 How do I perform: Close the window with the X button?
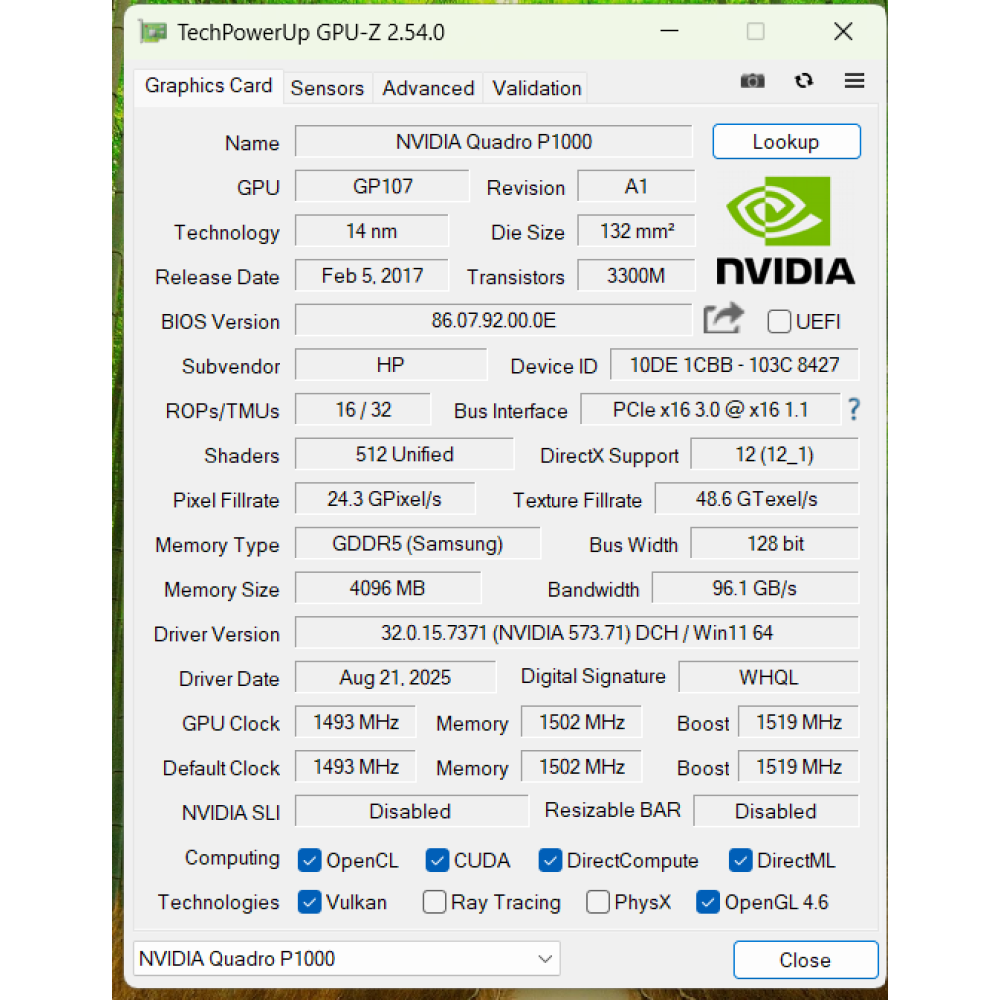point(842,31)
